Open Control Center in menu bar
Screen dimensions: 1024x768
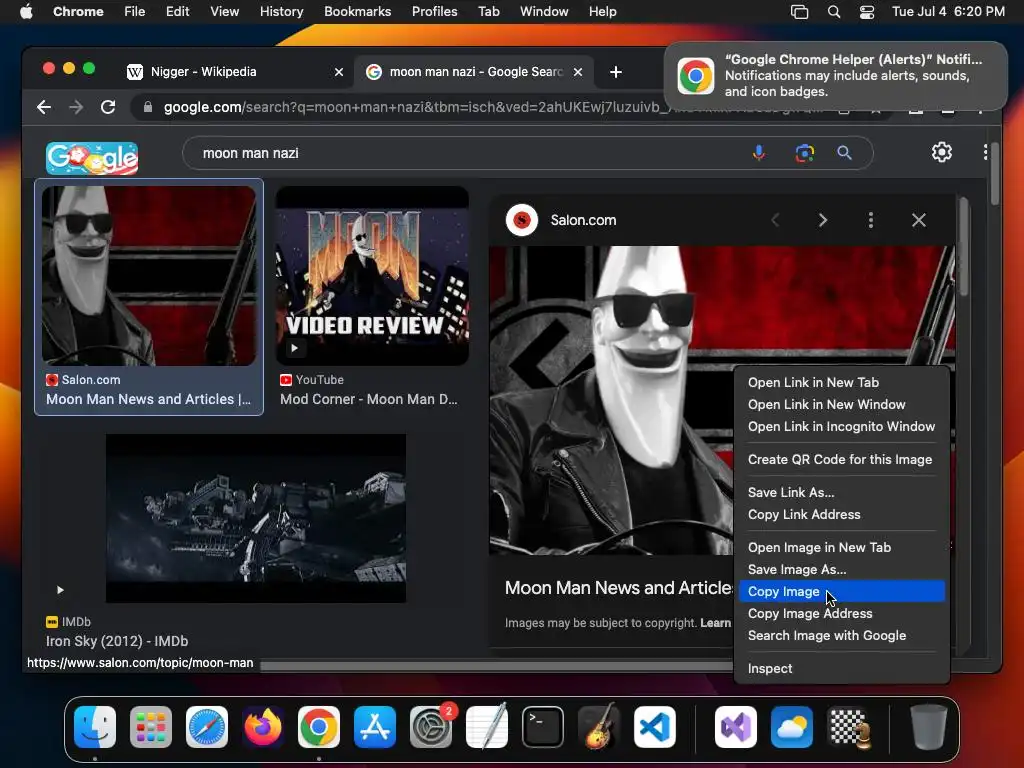click(x=867, y=12)
